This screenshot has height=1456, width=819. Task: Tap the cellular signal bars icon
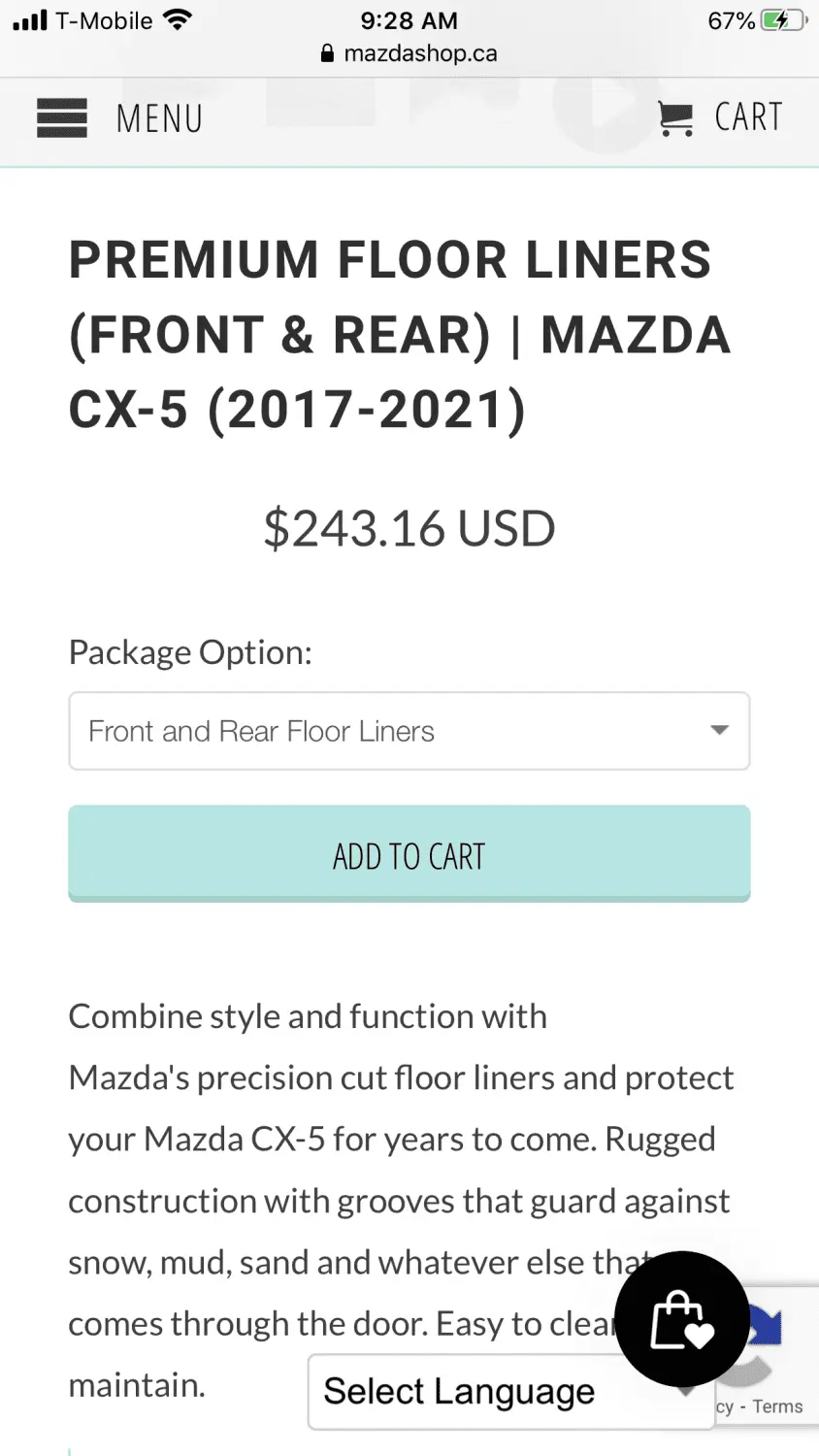(29, 20)
